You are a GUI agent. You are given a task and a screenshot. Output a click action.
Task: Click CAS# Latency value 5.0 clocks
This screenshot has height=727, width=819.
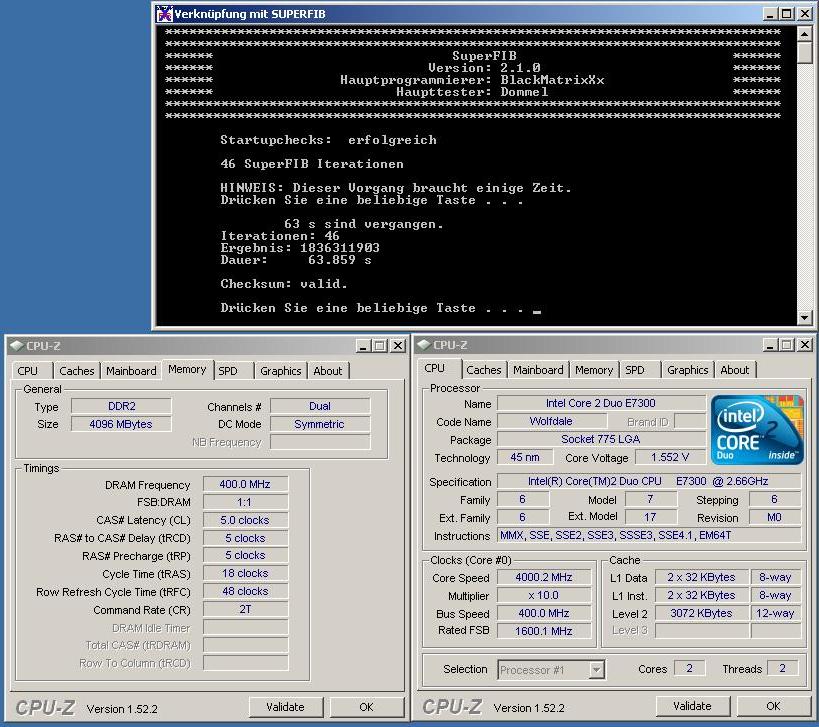245,520
